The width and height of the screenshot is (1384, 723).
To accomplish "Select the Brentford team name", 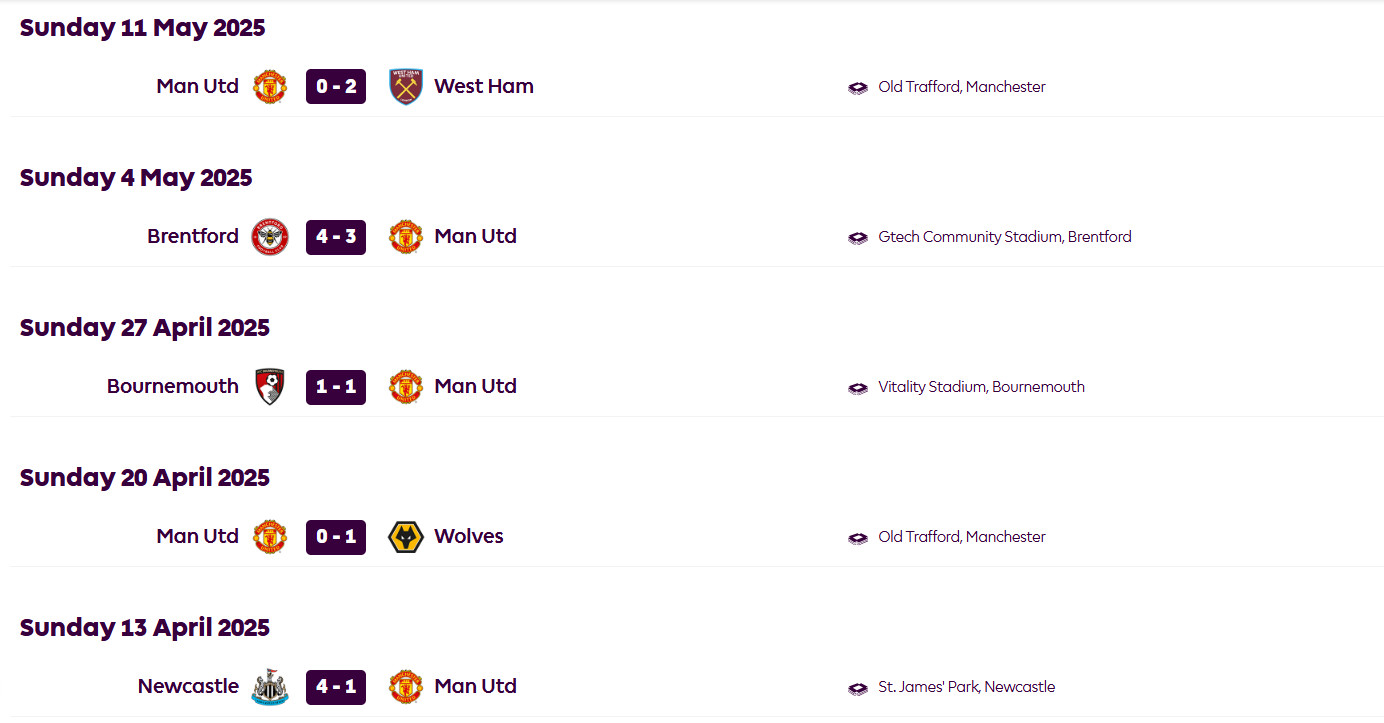I will [x=193, y=237].
